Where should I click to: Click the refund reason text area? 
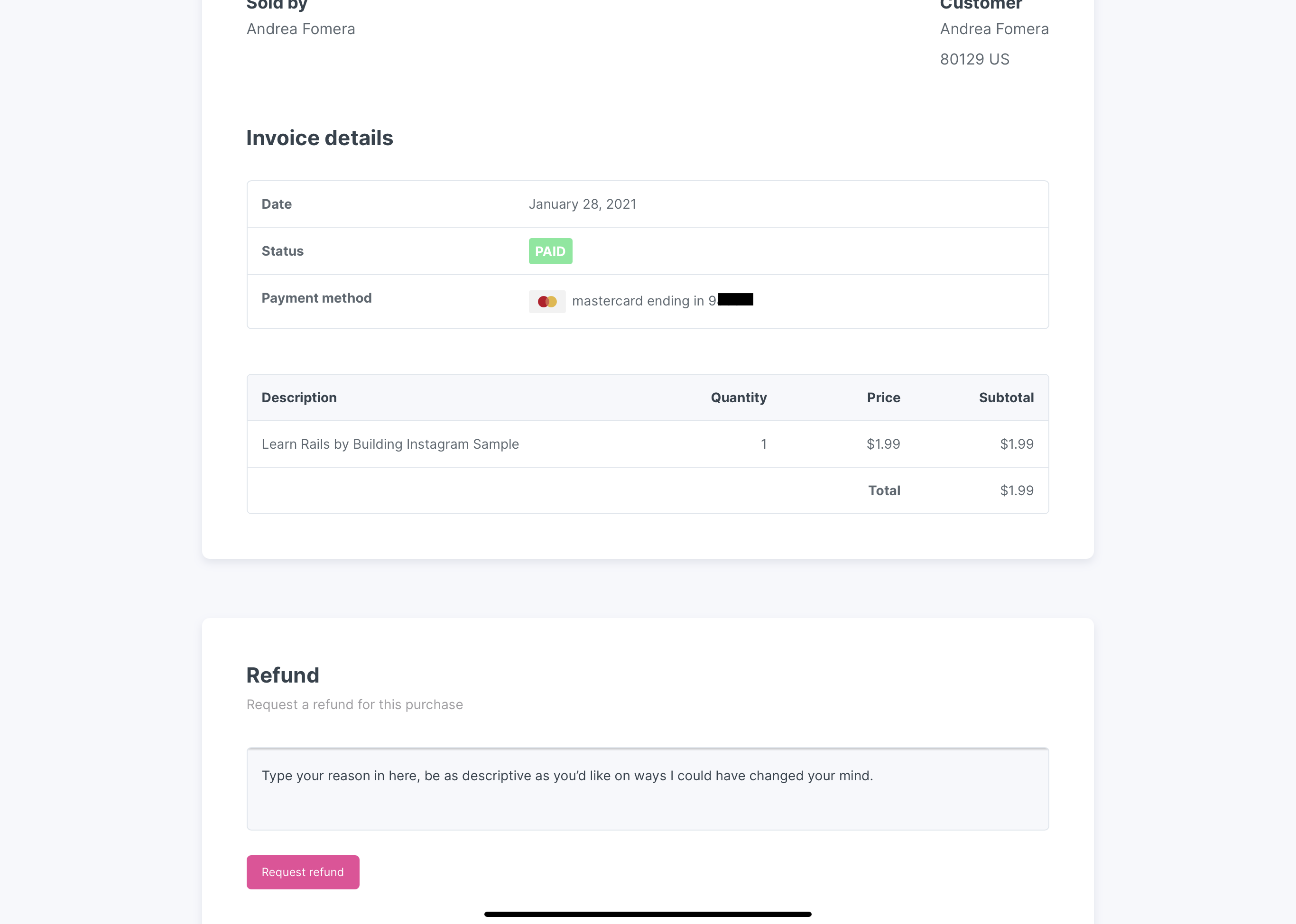pyautogui.click(x=648, y=789)
